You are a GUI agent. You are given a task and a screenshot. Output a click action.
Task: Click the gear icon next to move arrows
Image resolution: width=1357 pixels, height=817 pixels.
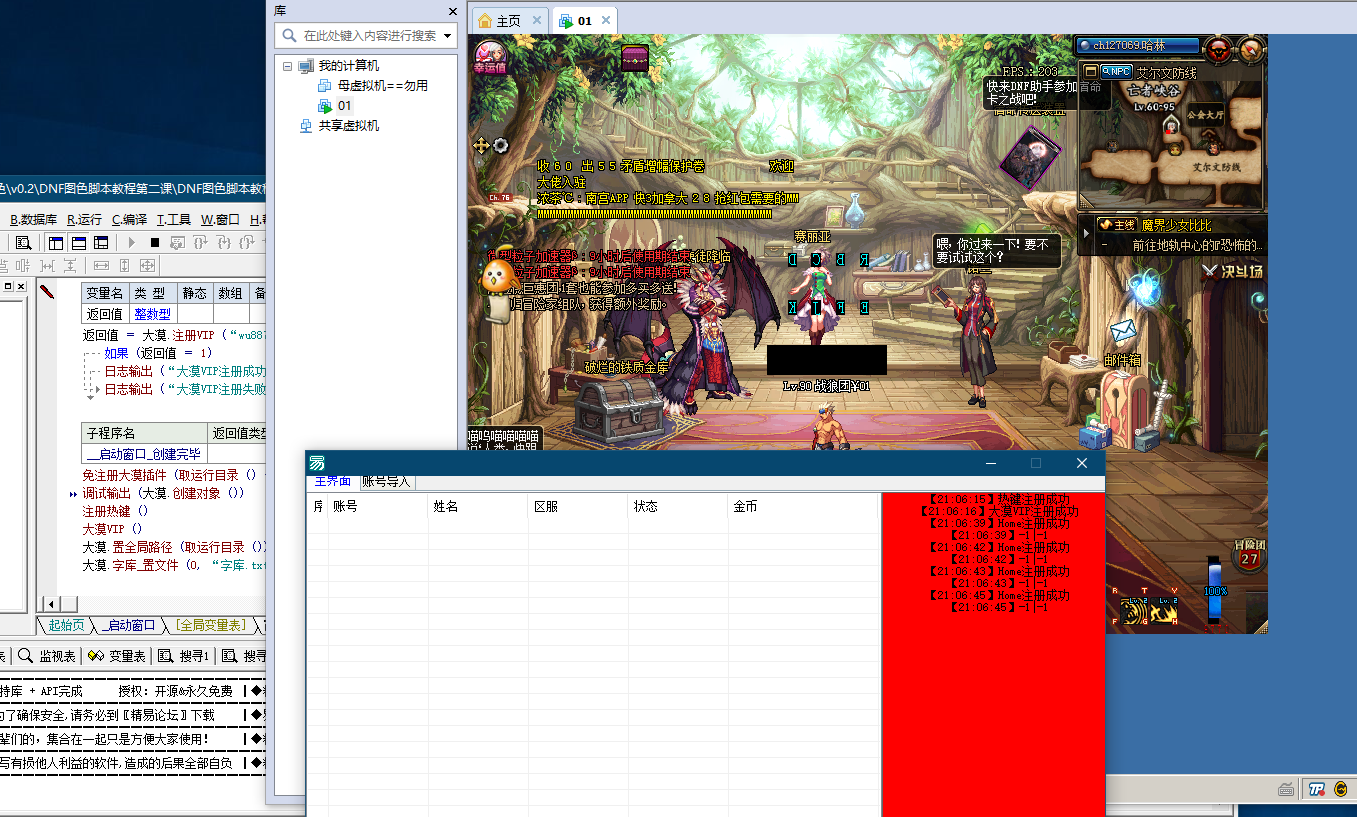[x=501, y=146]
